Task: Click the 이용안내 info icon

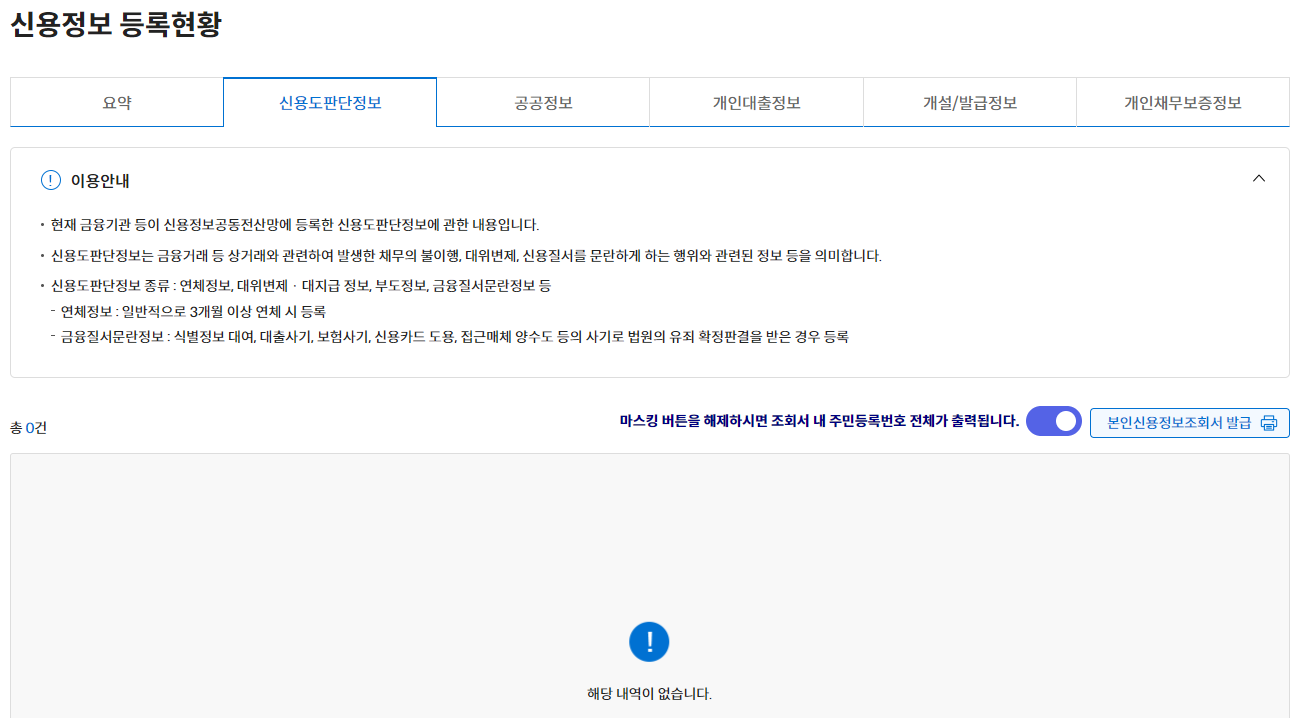Action: pyautogui.click(x=51, y=180)
